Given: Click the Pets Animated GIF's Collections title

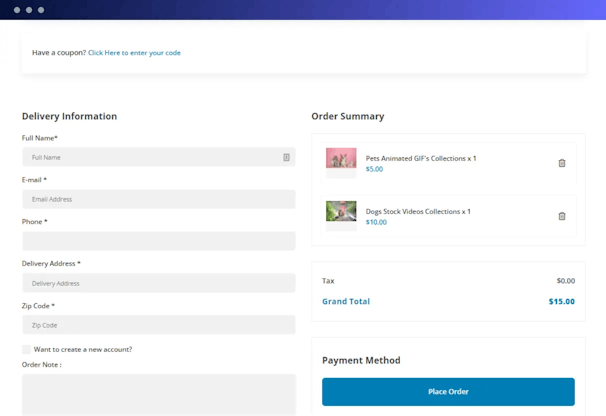Looking at the screenshot, I should tap(421, 158).
